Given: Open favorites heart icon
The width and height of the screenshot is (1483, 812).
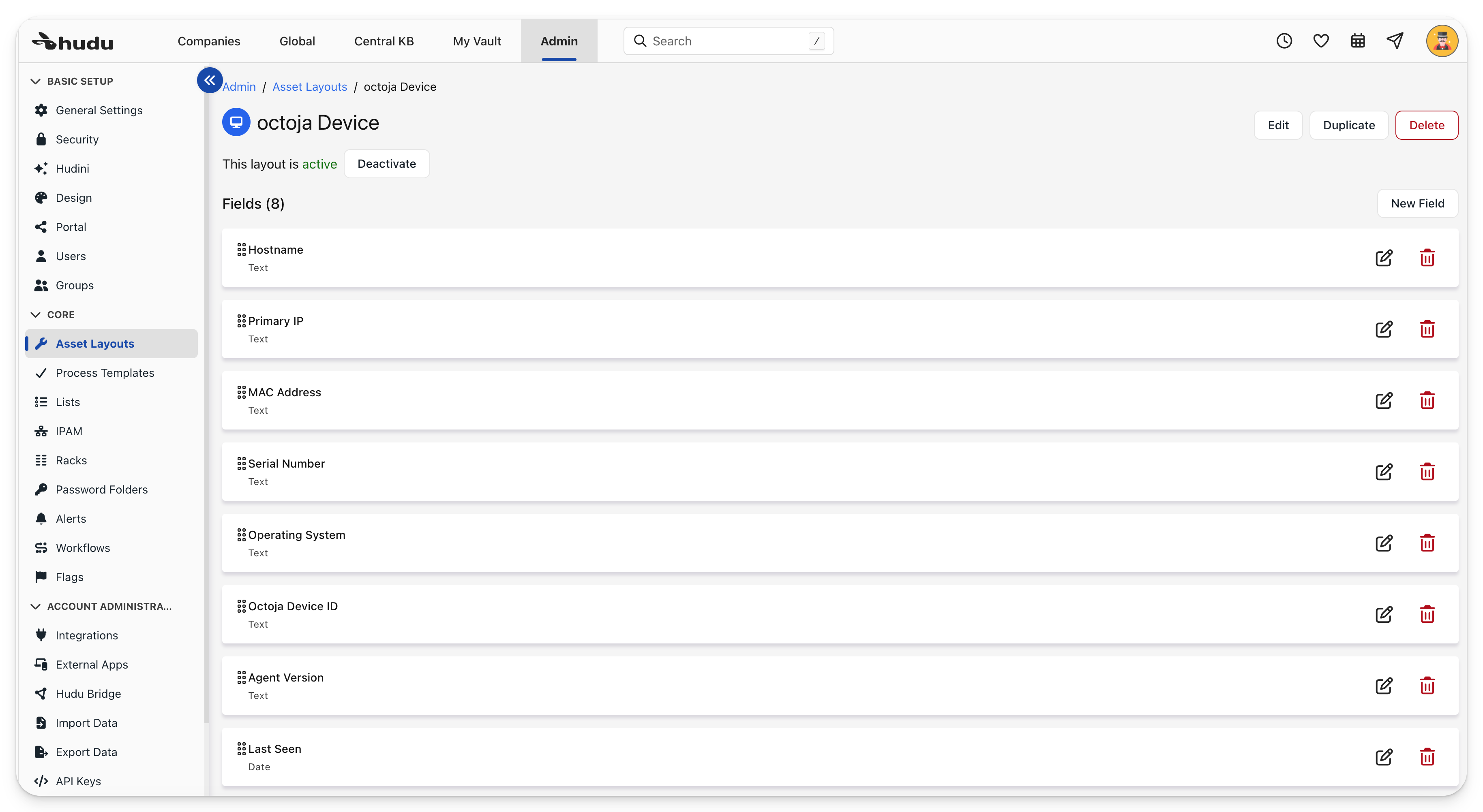Looking at the screenshot, I should coord(1321,41).
